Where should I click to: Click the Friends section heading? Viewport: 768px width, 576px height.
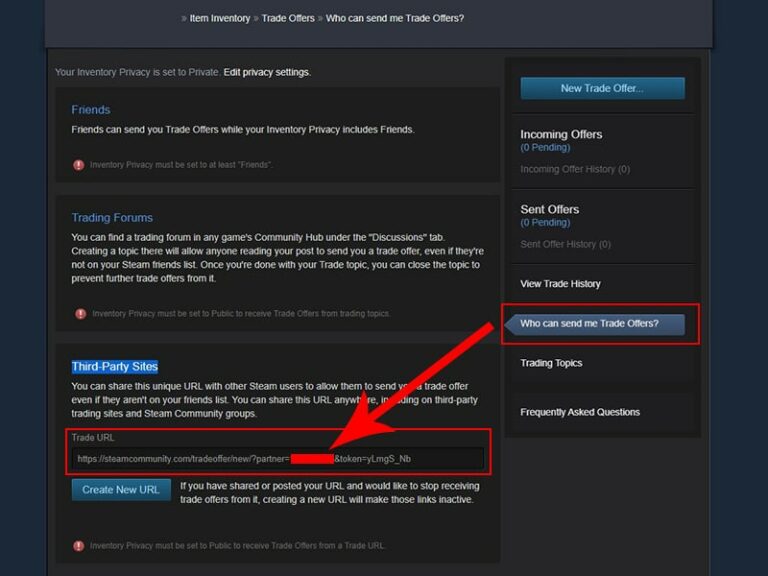pyautogui.click(x=91, y=110)
